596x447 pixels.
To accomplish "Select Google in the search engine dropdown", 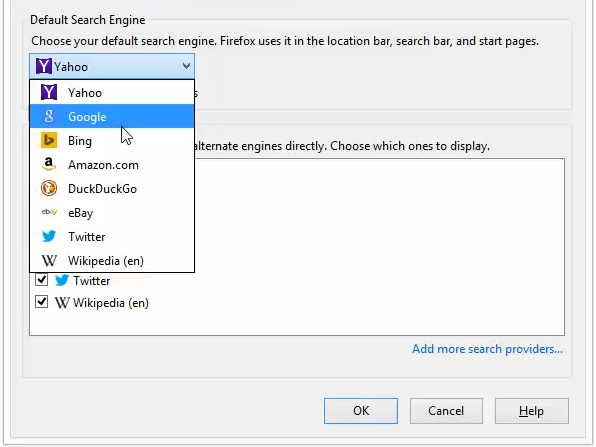I will [112, 116].
